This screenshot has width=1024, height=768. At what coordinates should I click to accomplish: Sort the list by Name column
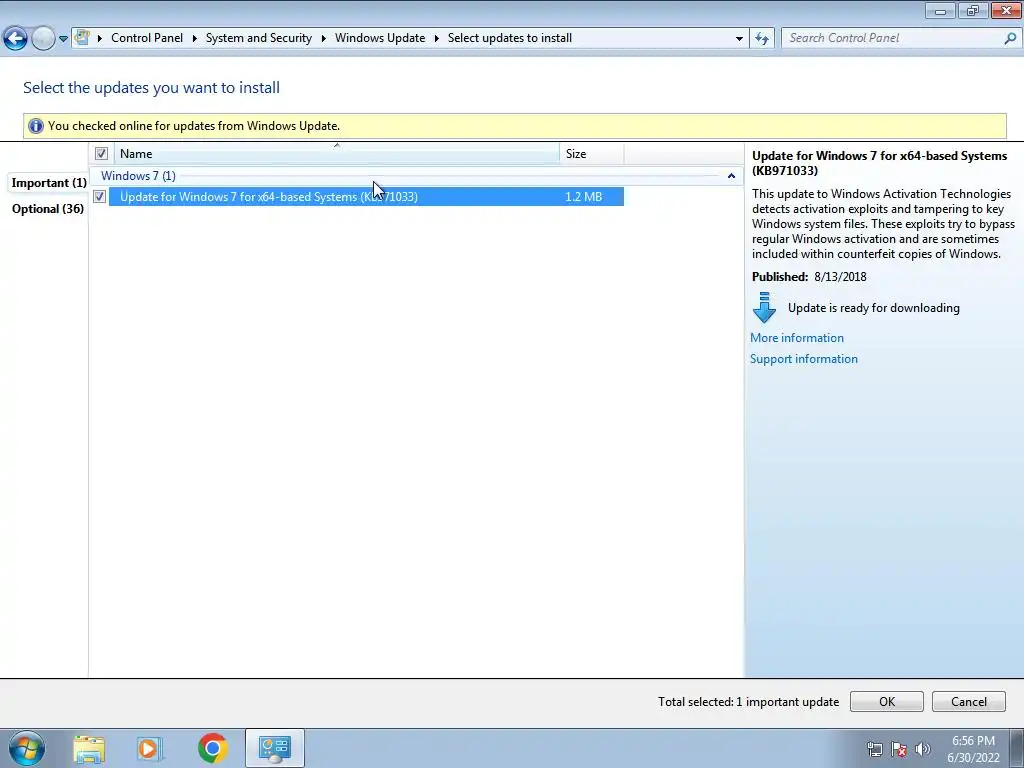coord(337,154)
